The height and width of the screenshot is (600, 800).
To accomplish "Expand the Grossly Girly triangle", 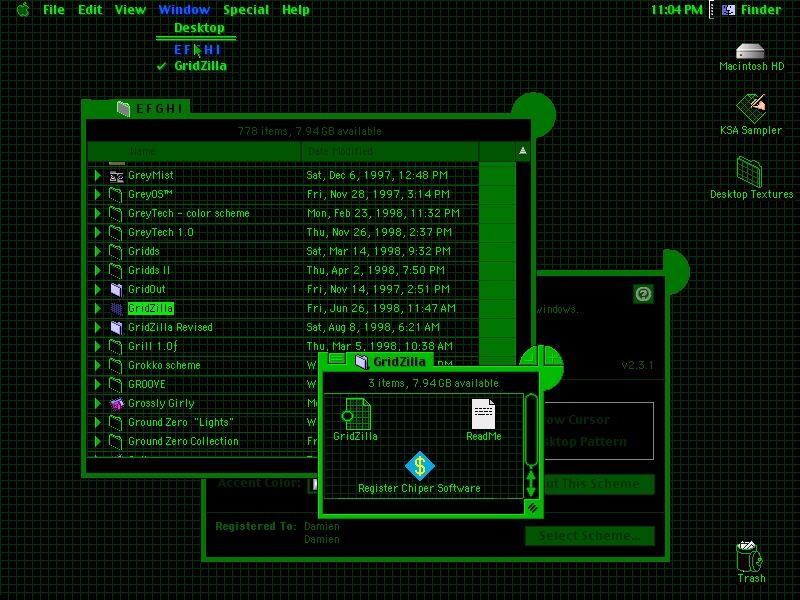I will [x=97, y=404].
